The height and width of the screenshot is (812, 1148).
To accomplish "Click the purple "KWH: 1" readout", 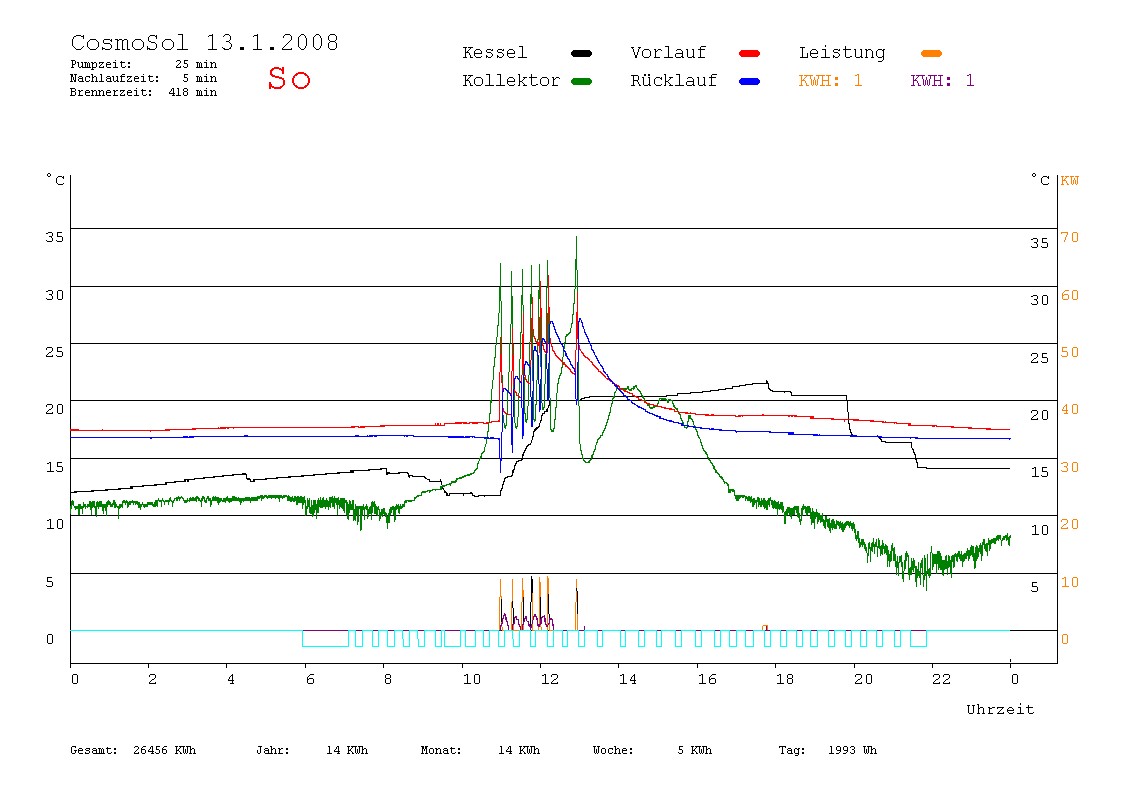I will [943, 81].
